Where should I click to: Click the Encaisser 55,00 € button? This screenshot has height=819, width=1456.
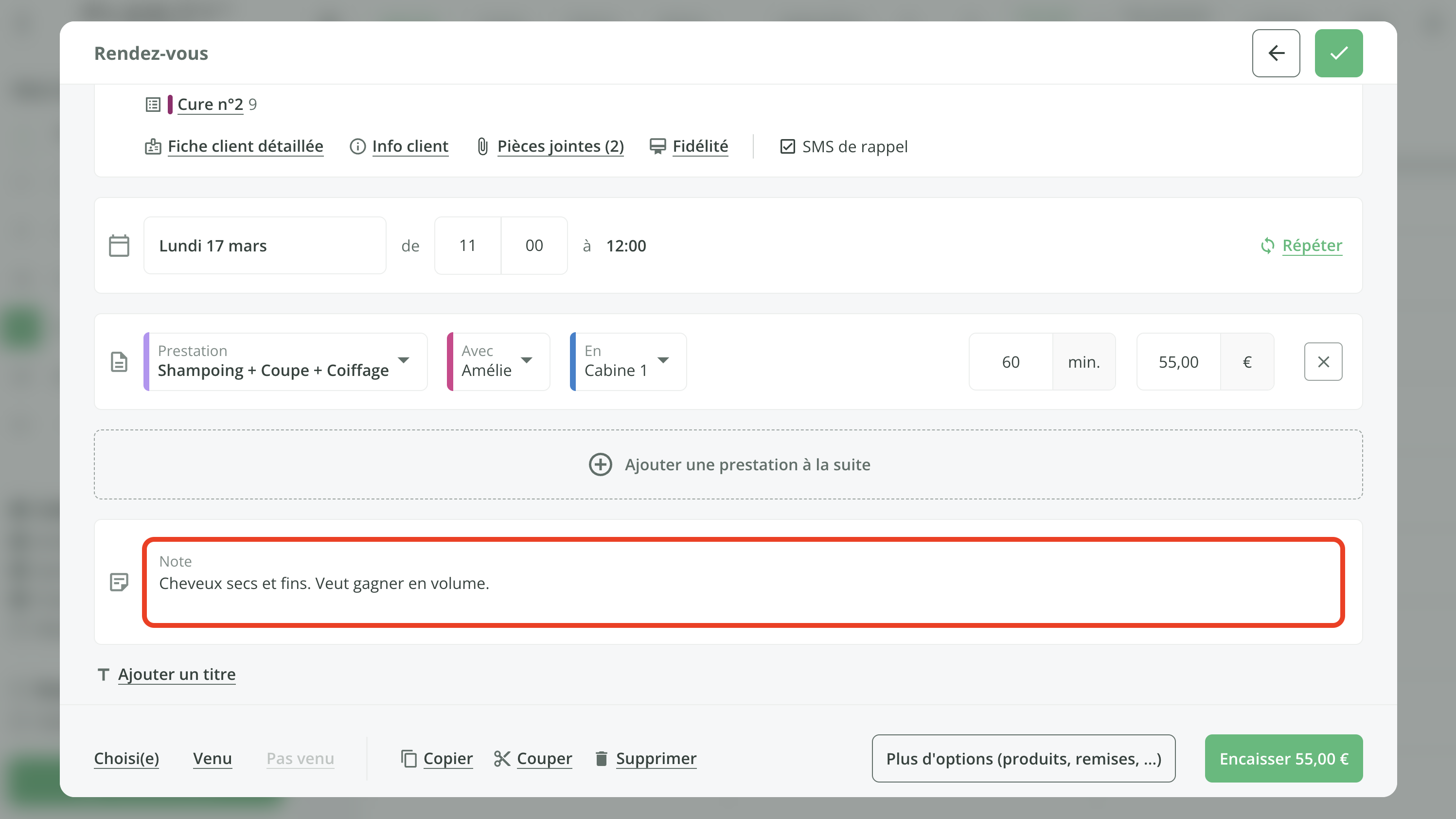[1284, 758]
